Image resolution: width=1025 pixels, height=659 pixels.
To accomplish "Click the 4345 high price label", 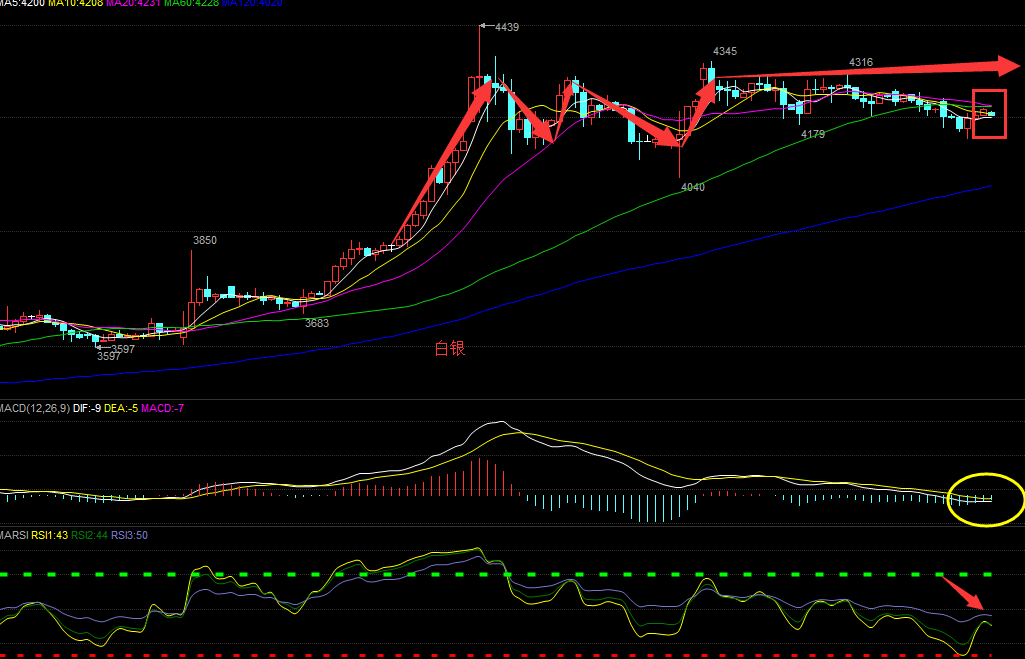I will click(724, 51).
